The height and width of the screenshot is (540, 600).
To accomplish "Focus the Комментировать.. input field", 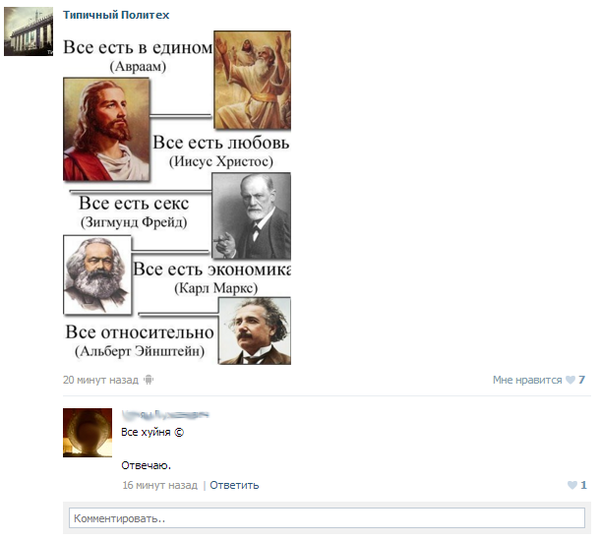I will coord(327,518).
